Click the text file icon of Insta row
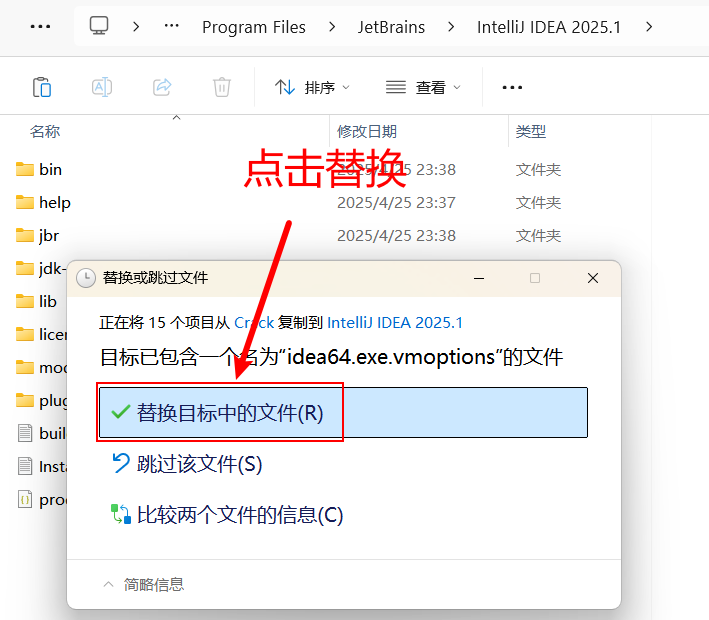This screenshot has width=709, height=620. click(25, 466)
